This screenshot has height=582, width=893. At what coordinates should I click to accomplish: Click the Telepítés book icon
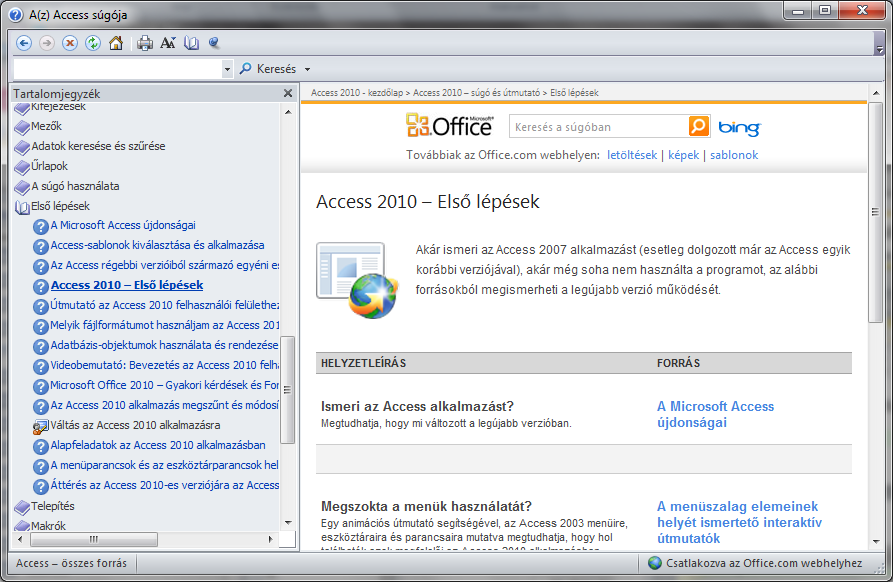(x=22, y=507)
